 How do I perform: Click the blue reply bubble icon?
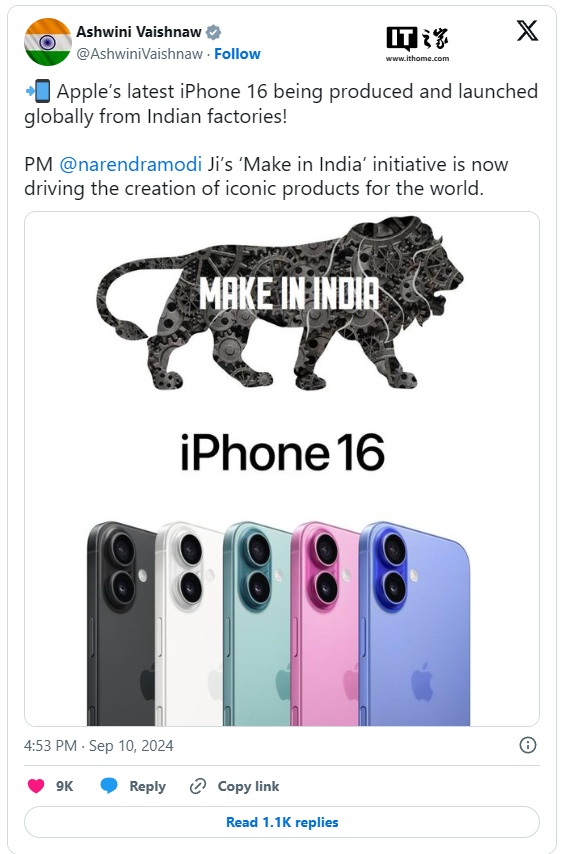pyautogui.click(x=109, y=786)
